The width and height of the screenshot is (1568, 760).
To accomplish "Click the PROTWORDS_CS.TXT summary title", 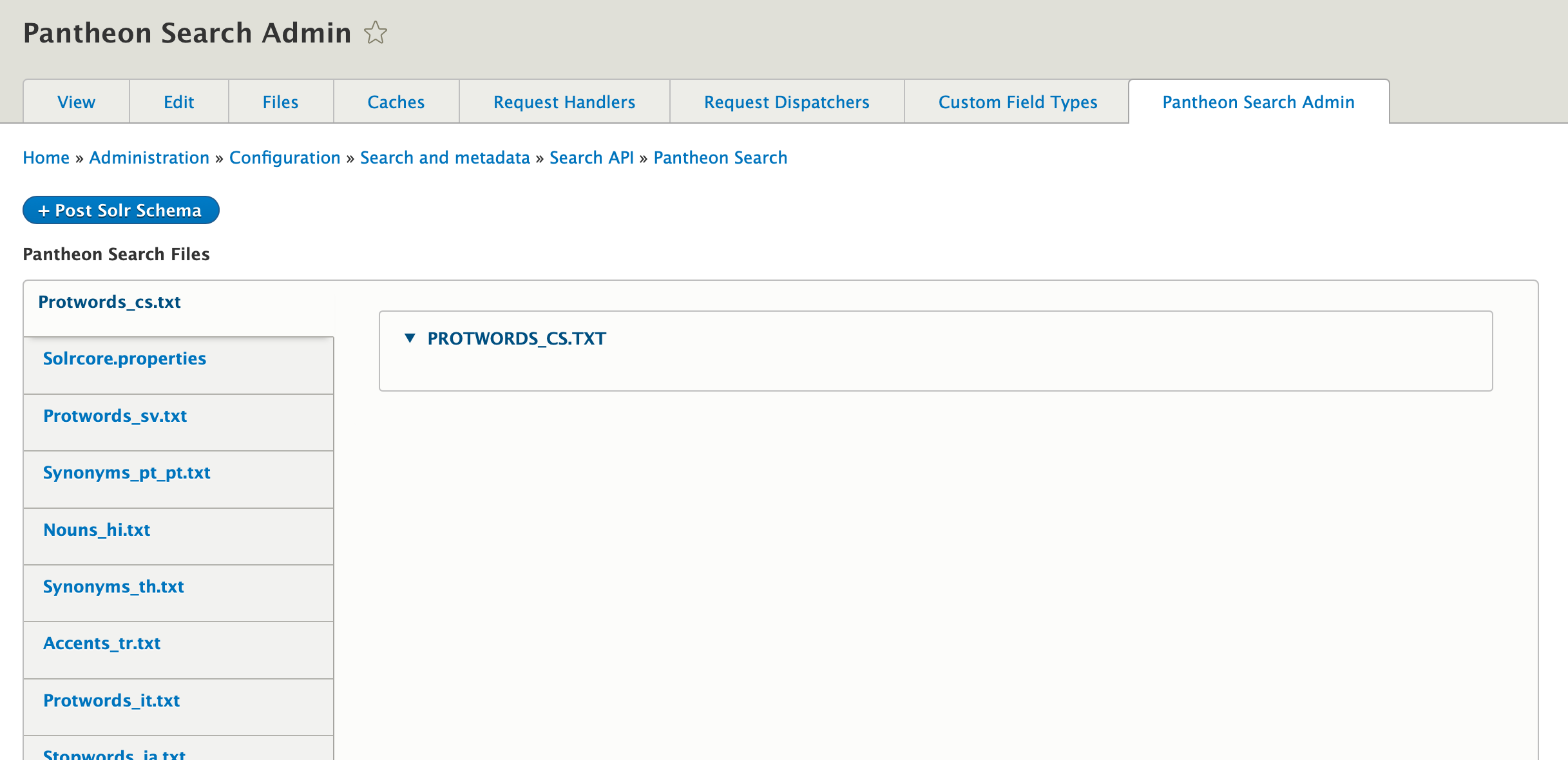I will point(517,339).
